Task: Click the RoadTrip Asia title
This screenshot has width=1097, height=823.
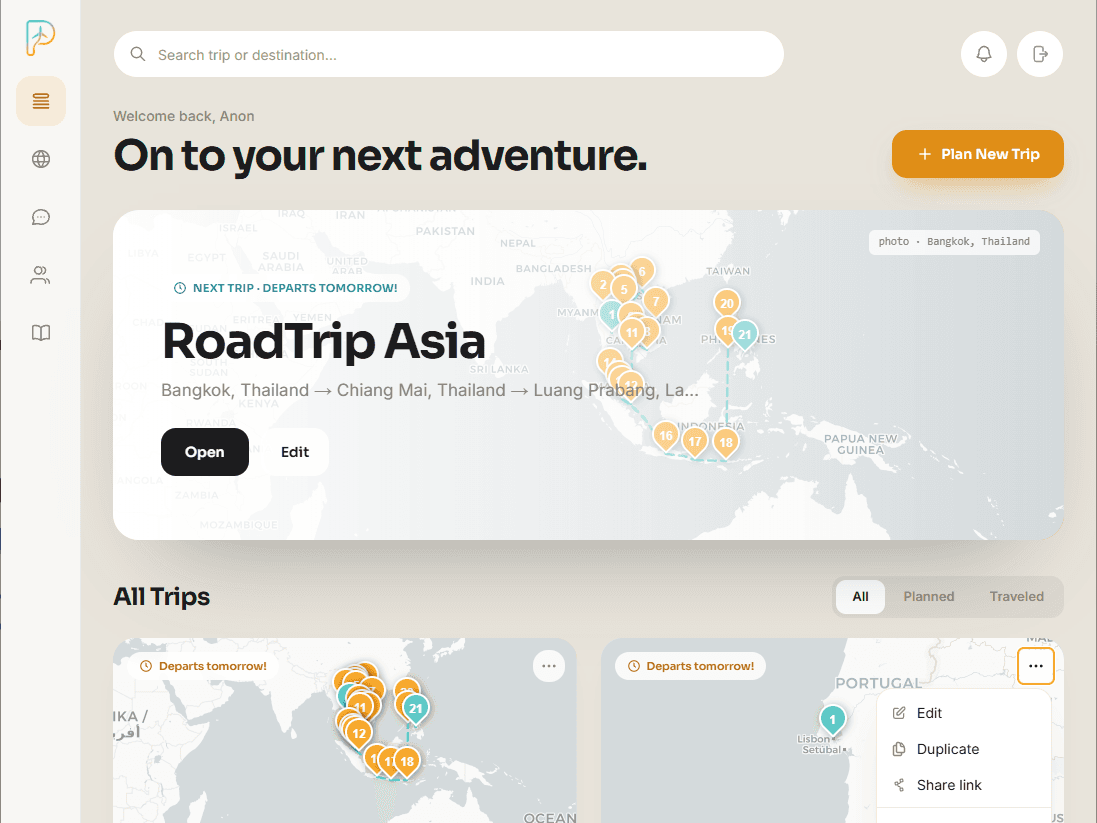Action: (324, 342)
